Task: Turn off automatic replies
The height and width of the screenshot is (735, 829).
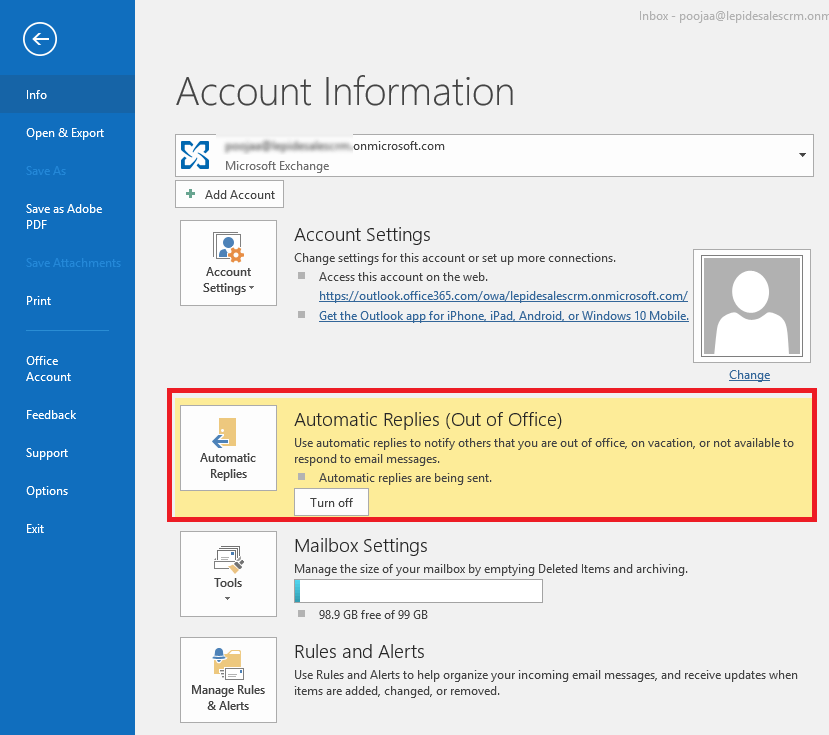Action: (x=331, y=502)
